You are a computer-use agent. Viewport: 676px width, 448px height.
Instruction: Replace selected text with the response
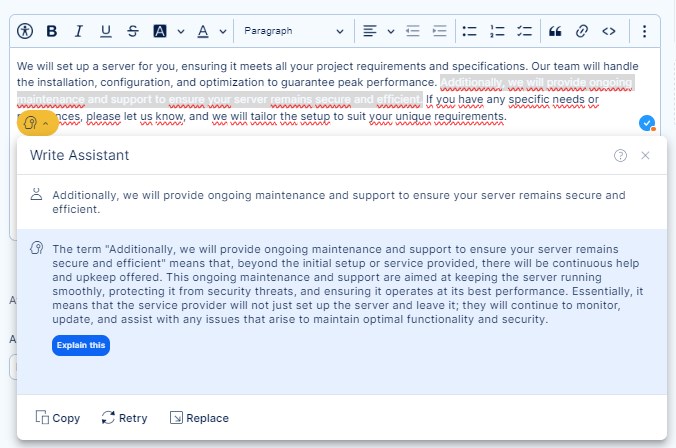199,418
